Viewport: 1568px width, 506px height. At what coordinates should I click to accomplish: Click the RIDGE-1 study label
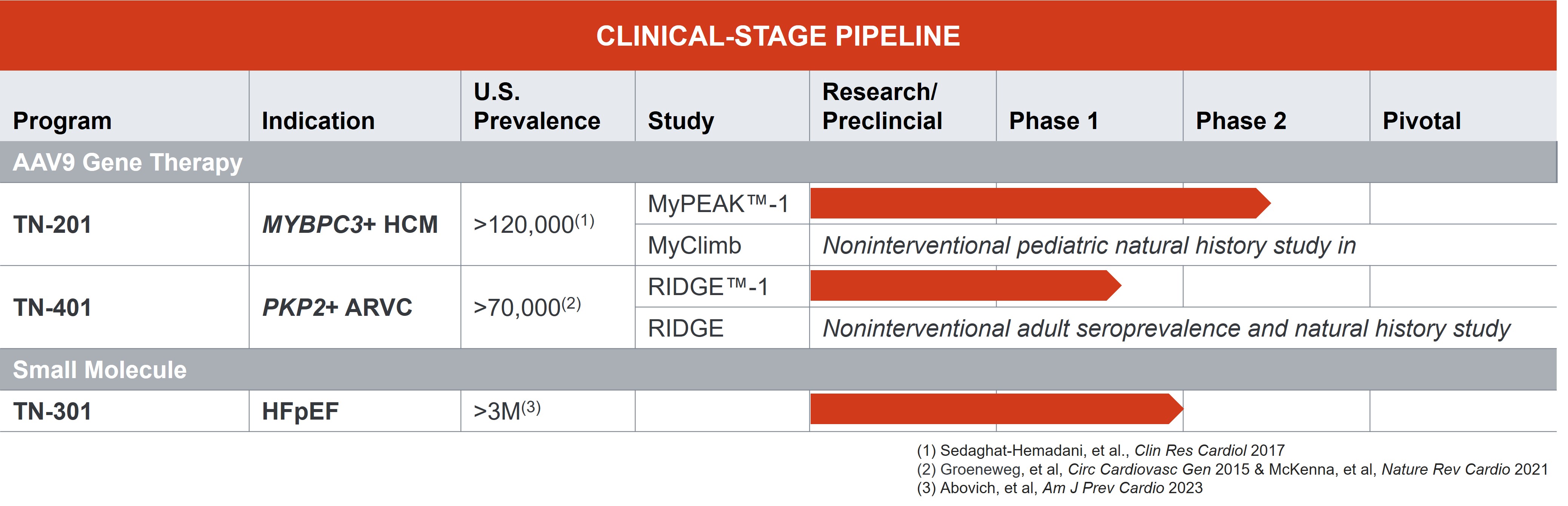[x=708, y=287]
